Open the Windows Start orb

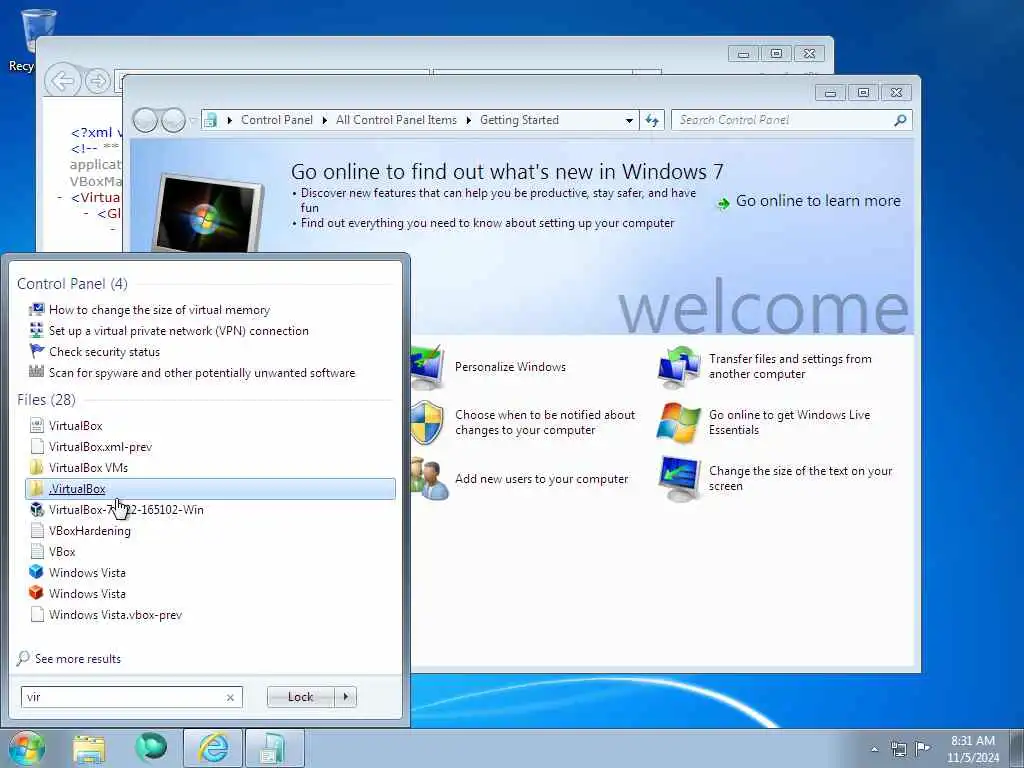click(26, 748)
